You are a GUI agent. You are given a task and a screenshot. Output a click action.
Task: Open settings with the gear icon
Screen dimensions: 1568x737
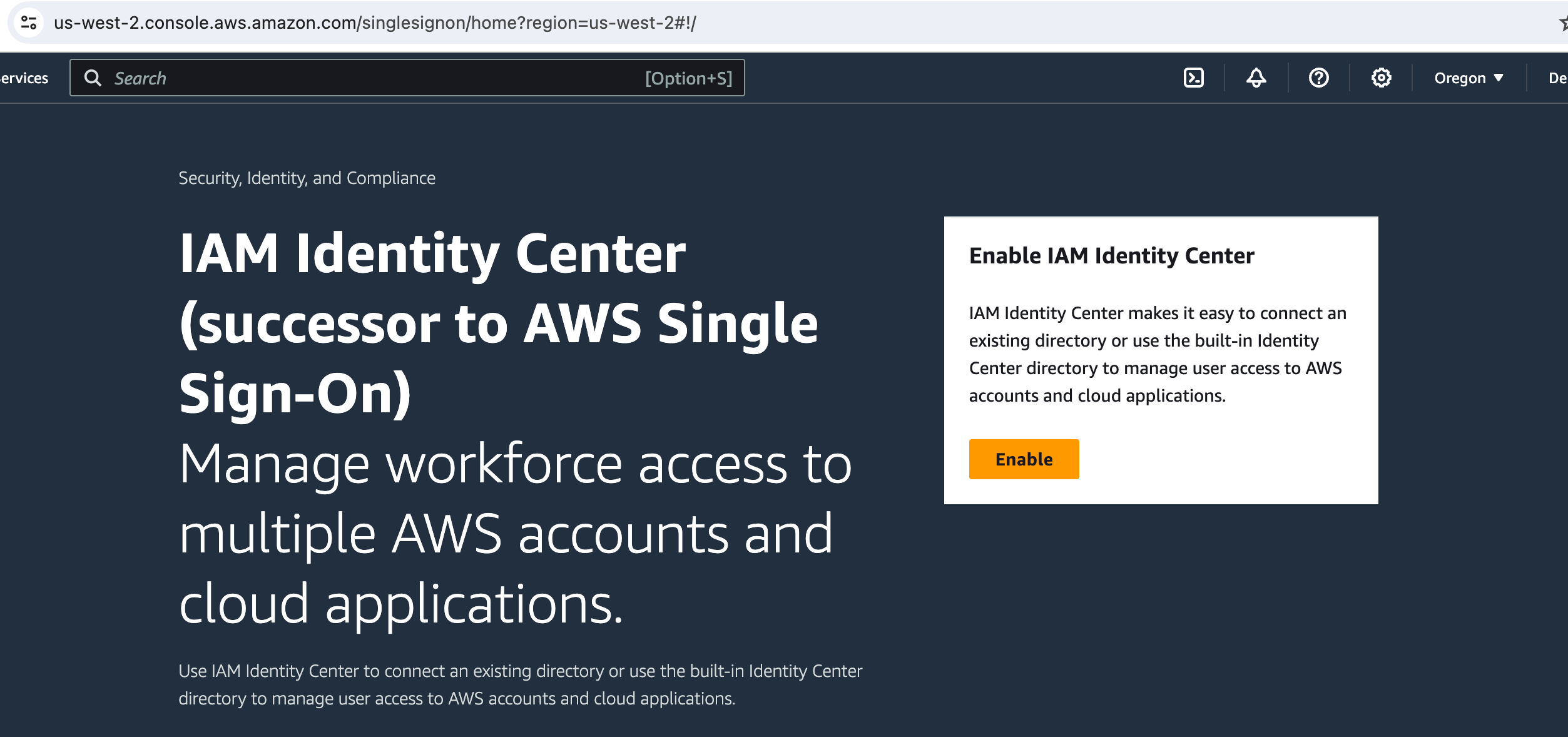(x=1382, y=78)
